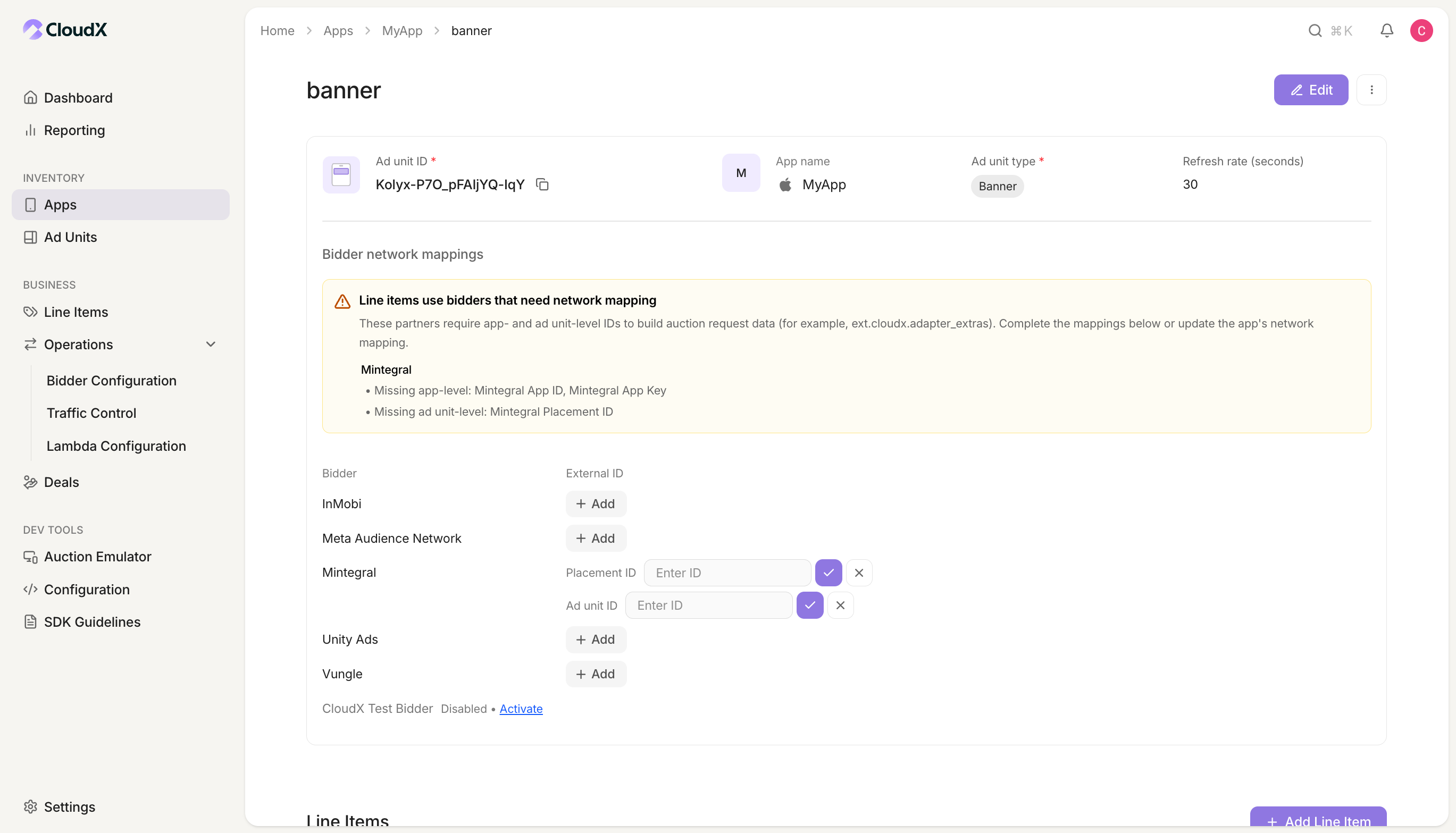The width and height of the screenshot is (1456, 833).
Task: Go to Apps breadcrumb
Action: click(338, 31)
